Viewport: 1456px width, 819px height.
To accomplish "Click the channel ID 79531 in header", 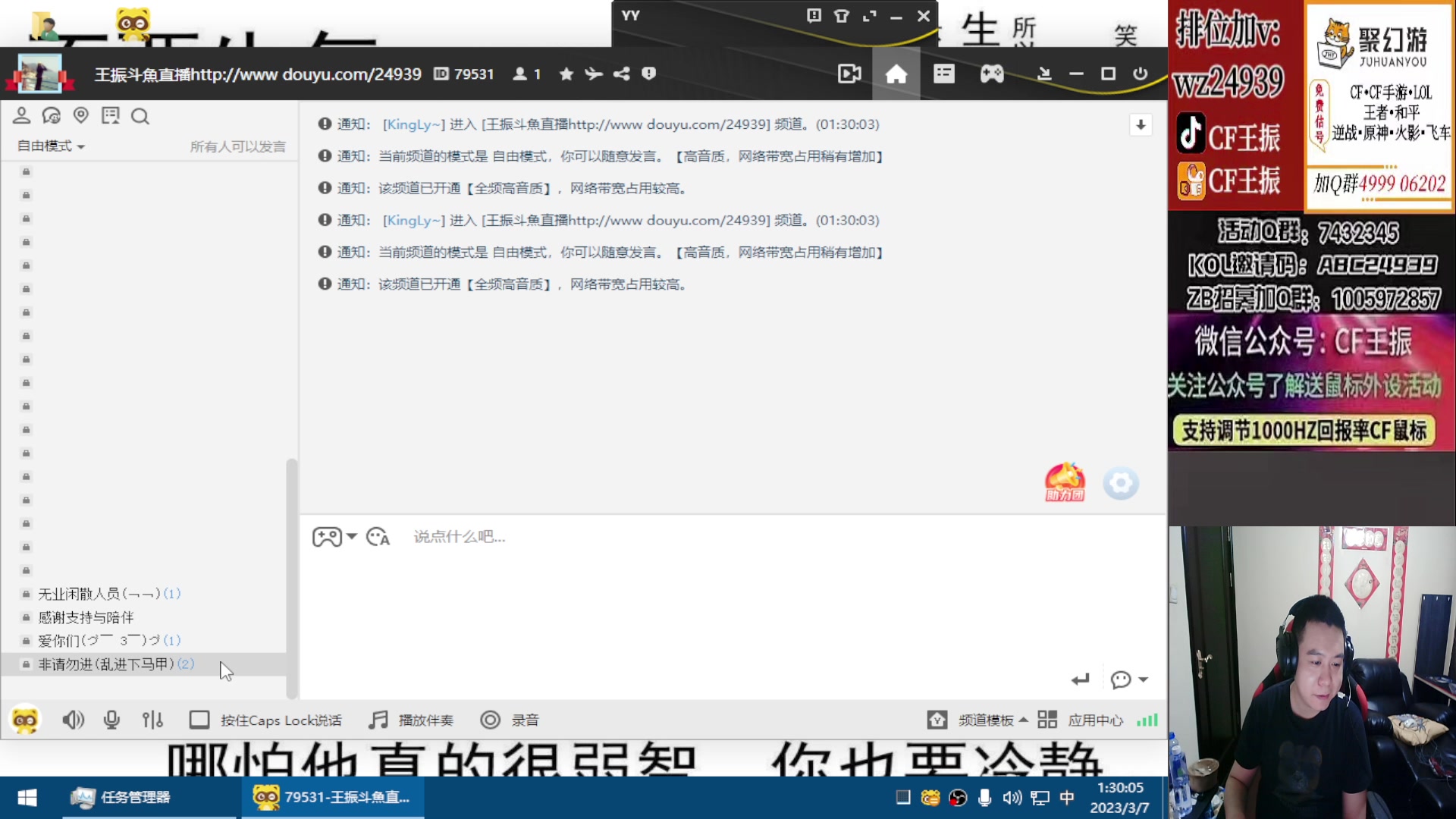I will click(x=464, y=74).
